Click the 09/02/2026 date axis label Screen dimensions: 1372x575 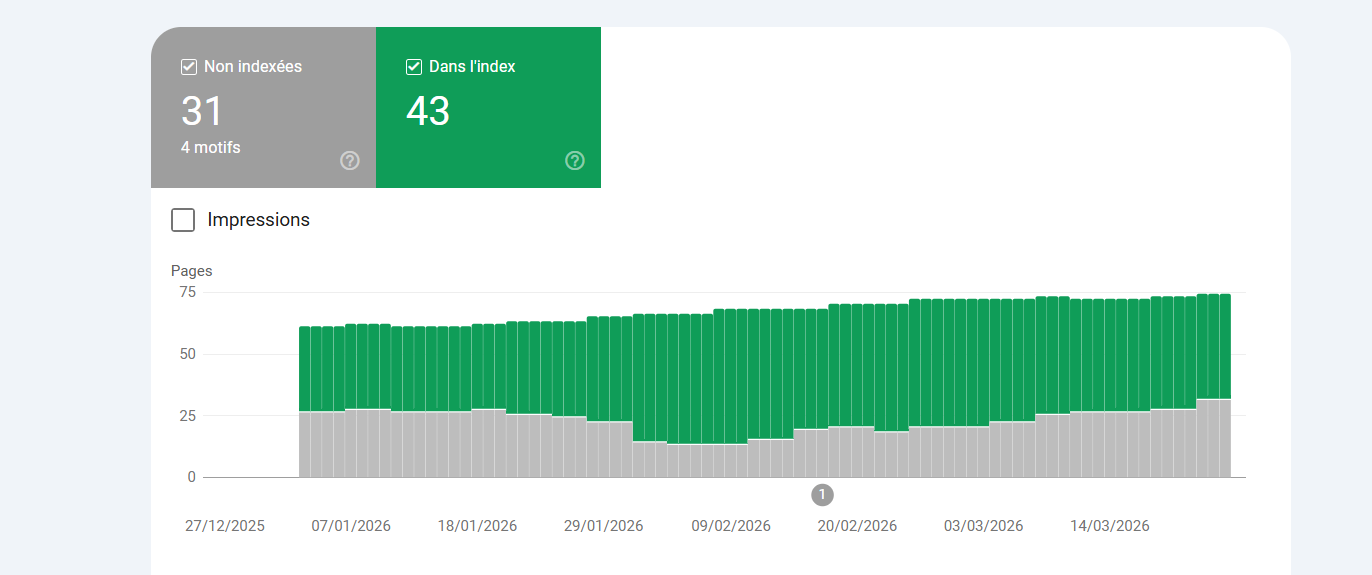pos(731,526)
